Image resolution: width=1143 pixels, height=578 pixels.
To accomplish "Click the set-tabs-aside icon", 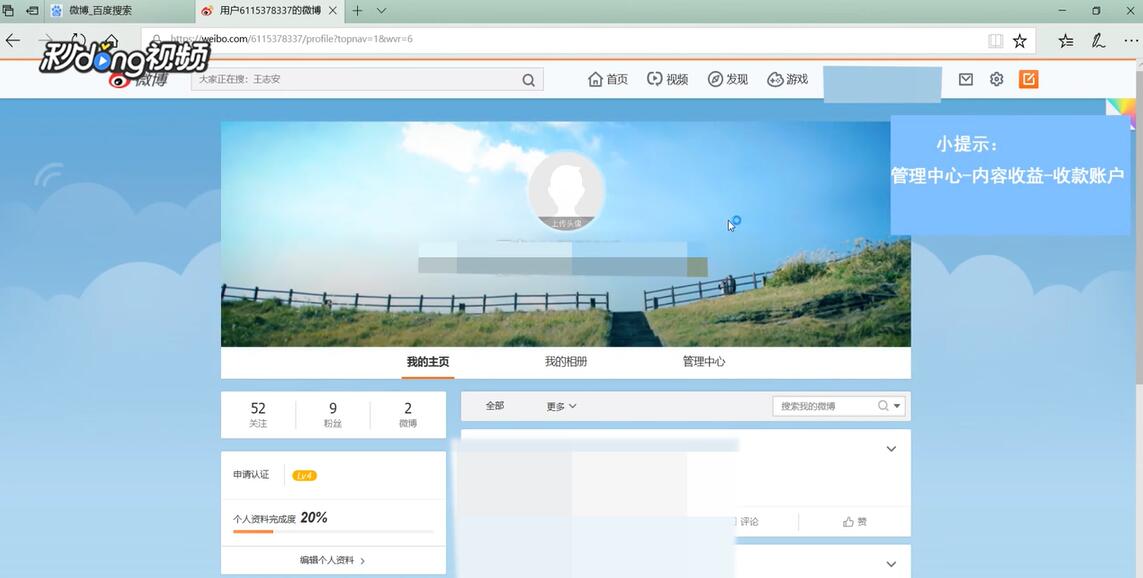I will pyautogui.click(x=32, y=11).
